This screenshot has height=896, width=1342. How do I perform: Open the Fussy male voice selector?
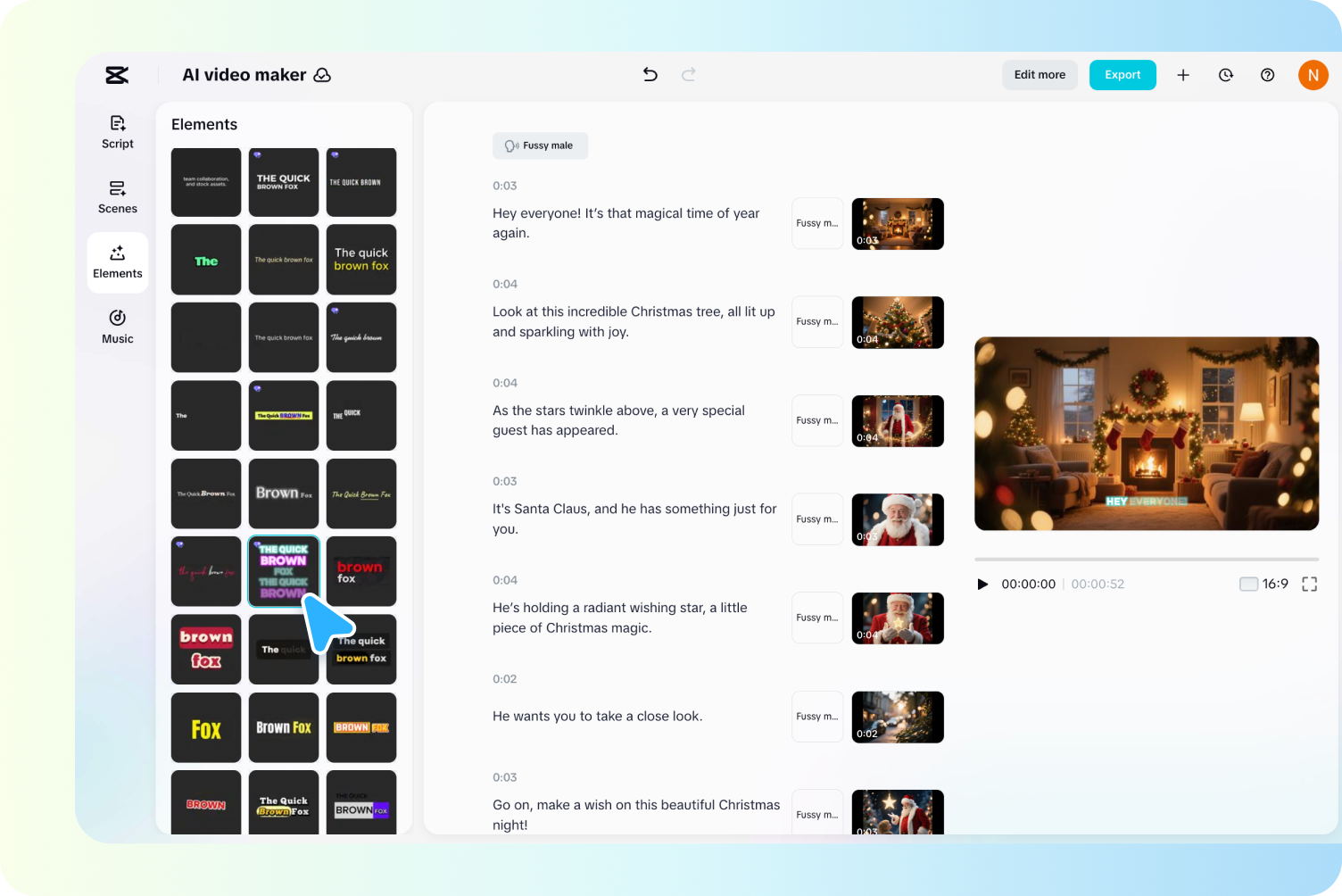[x=540, y=145]
